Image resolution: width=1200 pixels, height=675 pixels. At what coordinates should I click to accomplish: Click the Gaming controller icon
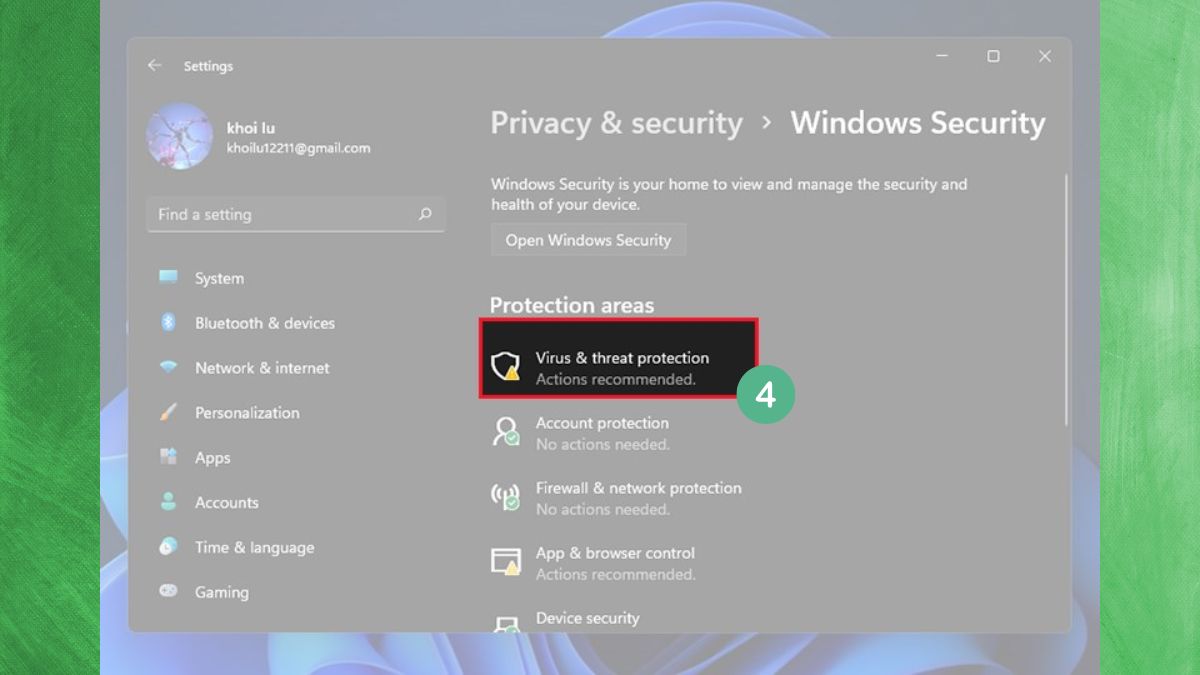(x=168, y=591)
